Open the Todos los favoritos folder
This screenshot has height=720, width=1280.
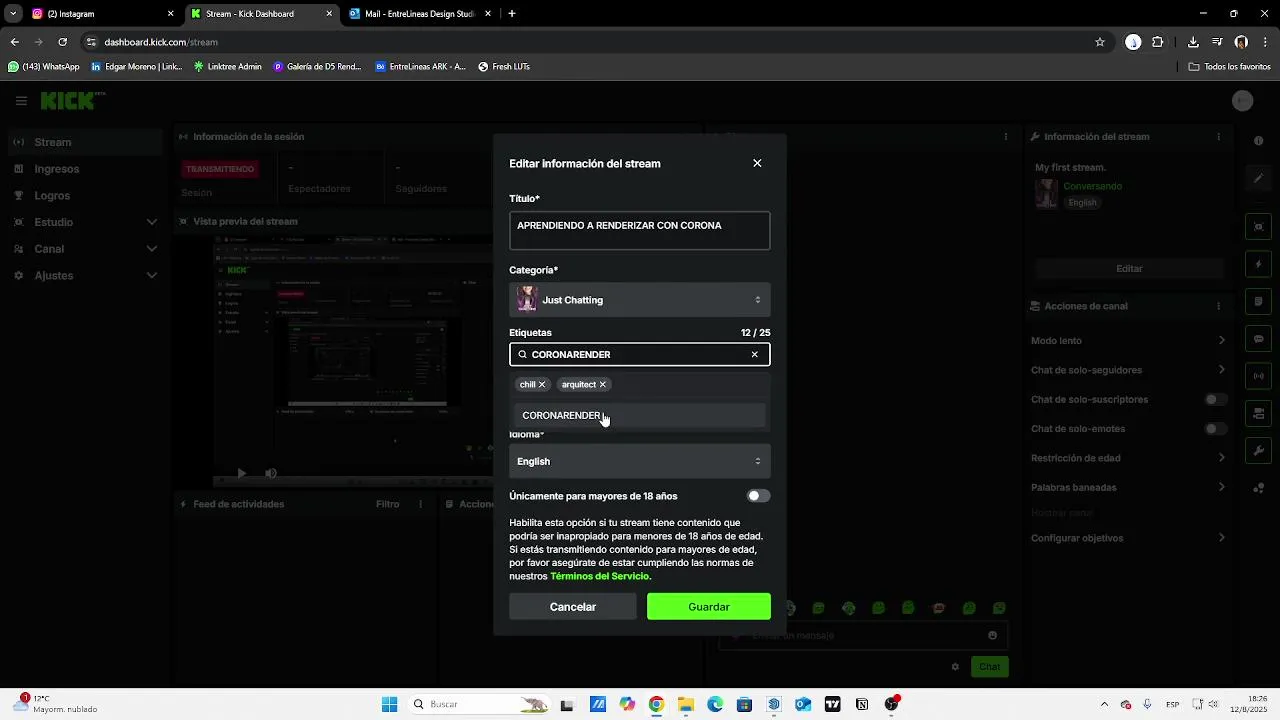[x=1230, y=67]
